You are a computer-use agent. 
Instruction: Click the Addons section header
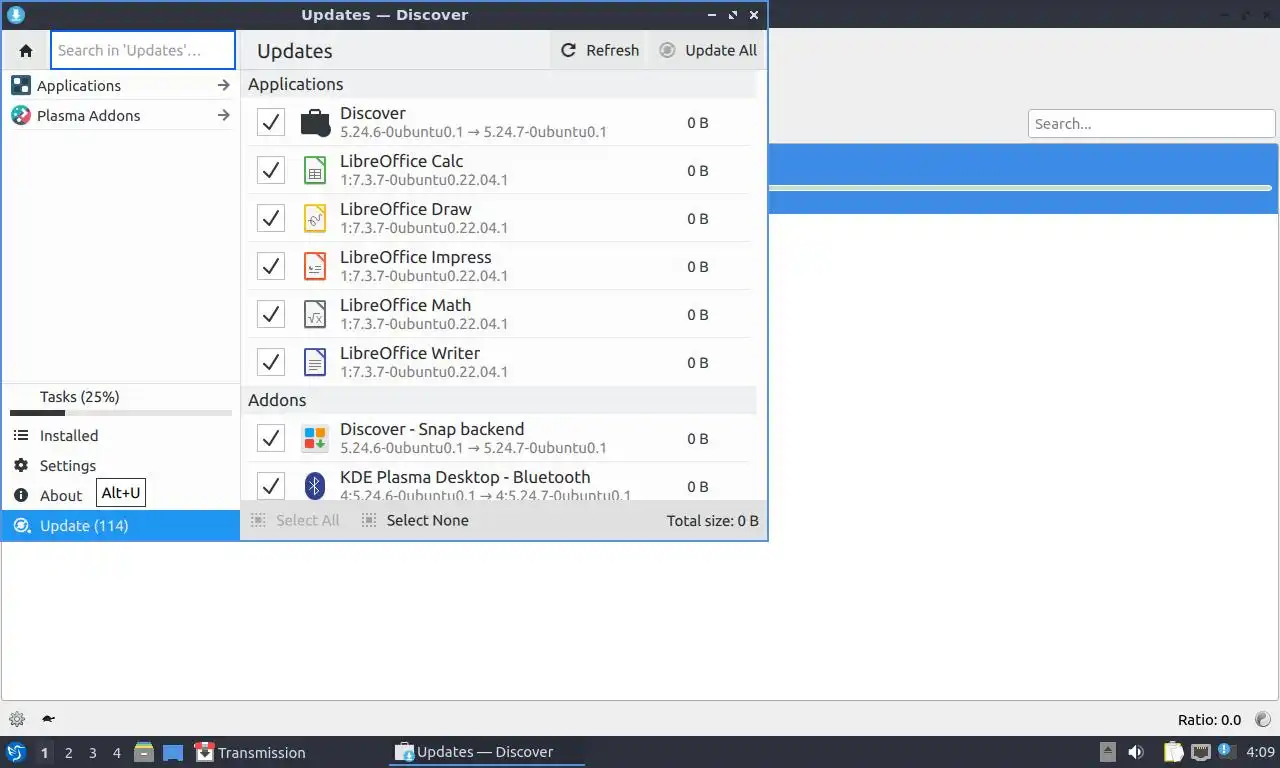pyautogui.click(x=498, y=400)
